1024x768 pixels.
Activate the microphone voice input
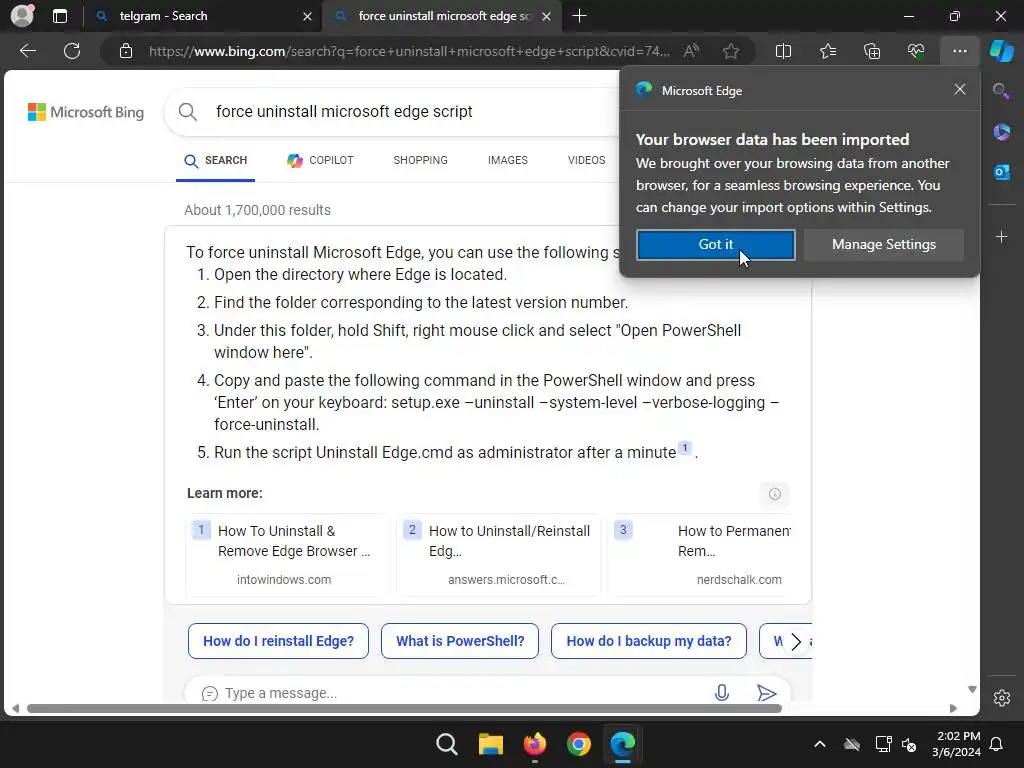(x=722, y=693)
